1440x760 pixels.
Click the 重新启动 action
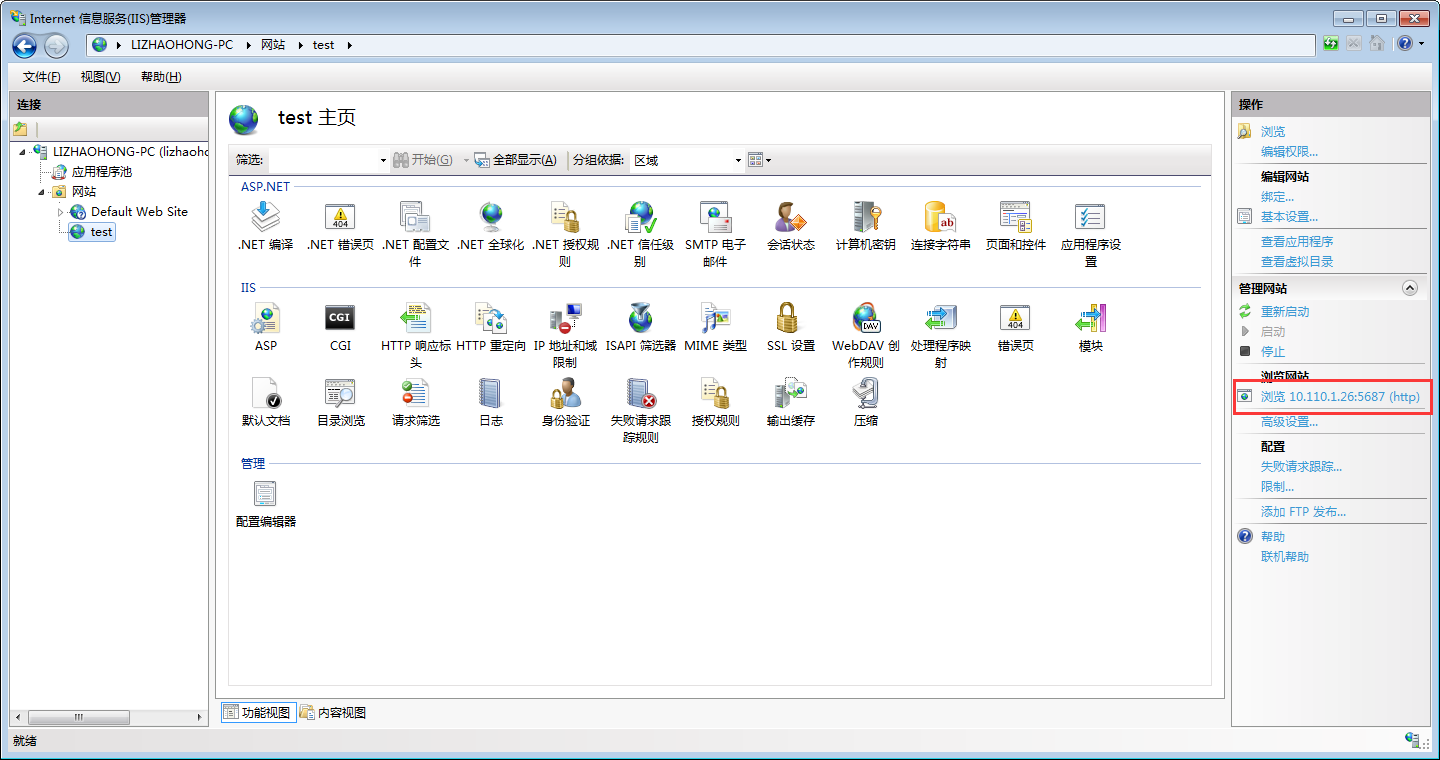click(x=1285, y=312)
